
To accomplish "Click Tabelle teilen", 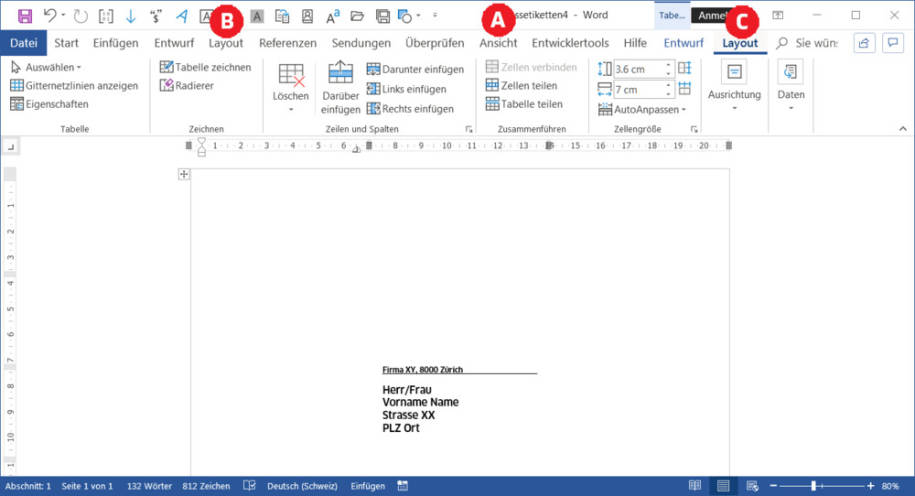I will tap(524, 104).
